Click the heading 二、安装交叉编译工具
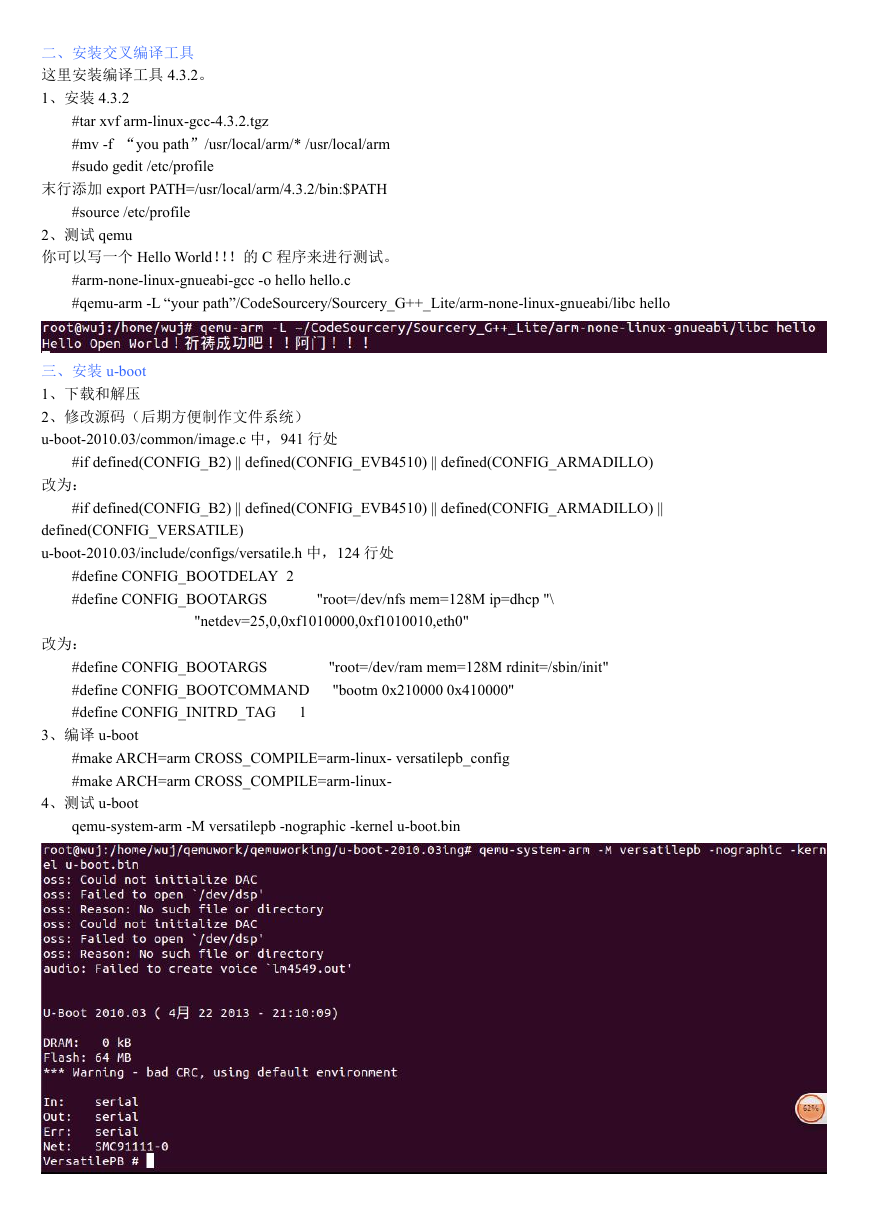869x1228 pixels. coord(118,52)
